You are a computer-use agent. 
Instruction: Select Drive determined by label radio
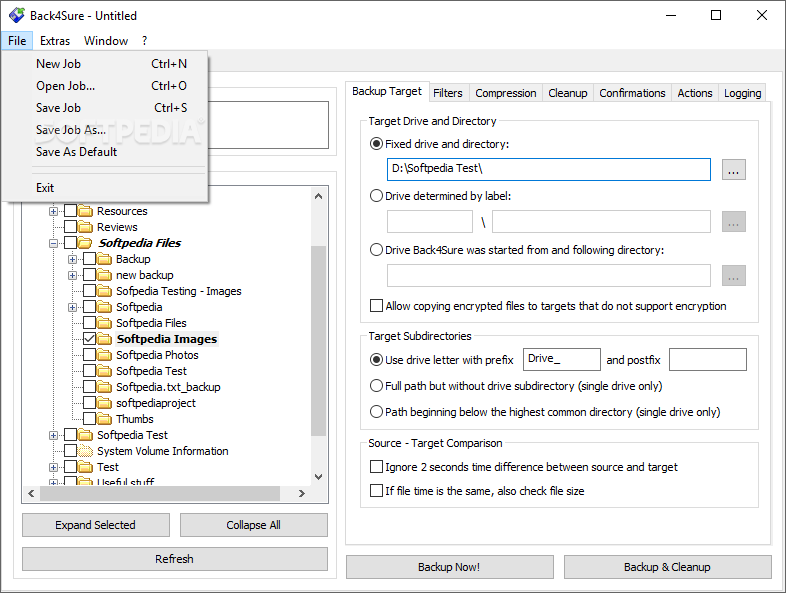[376, 196]
